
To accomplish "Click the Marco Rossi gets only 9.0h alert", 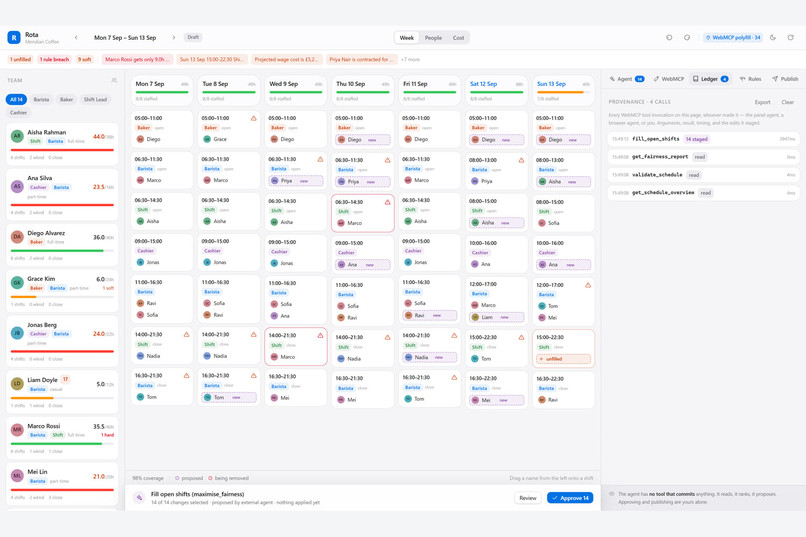I will pos(137,59).
